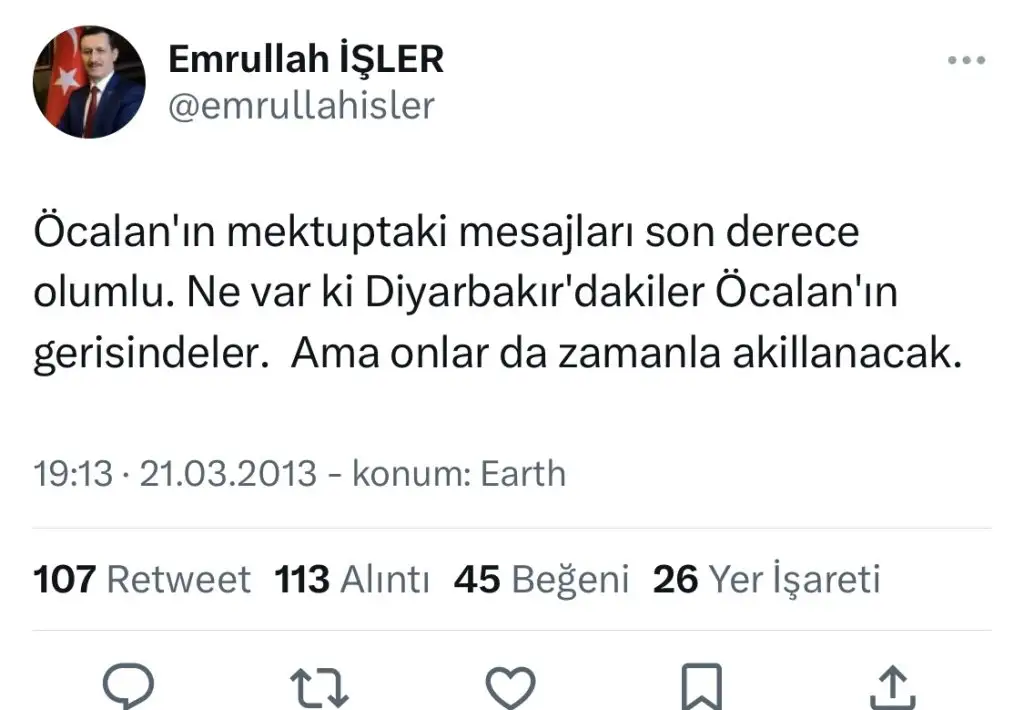Toggle the bookmark icon

700,688
